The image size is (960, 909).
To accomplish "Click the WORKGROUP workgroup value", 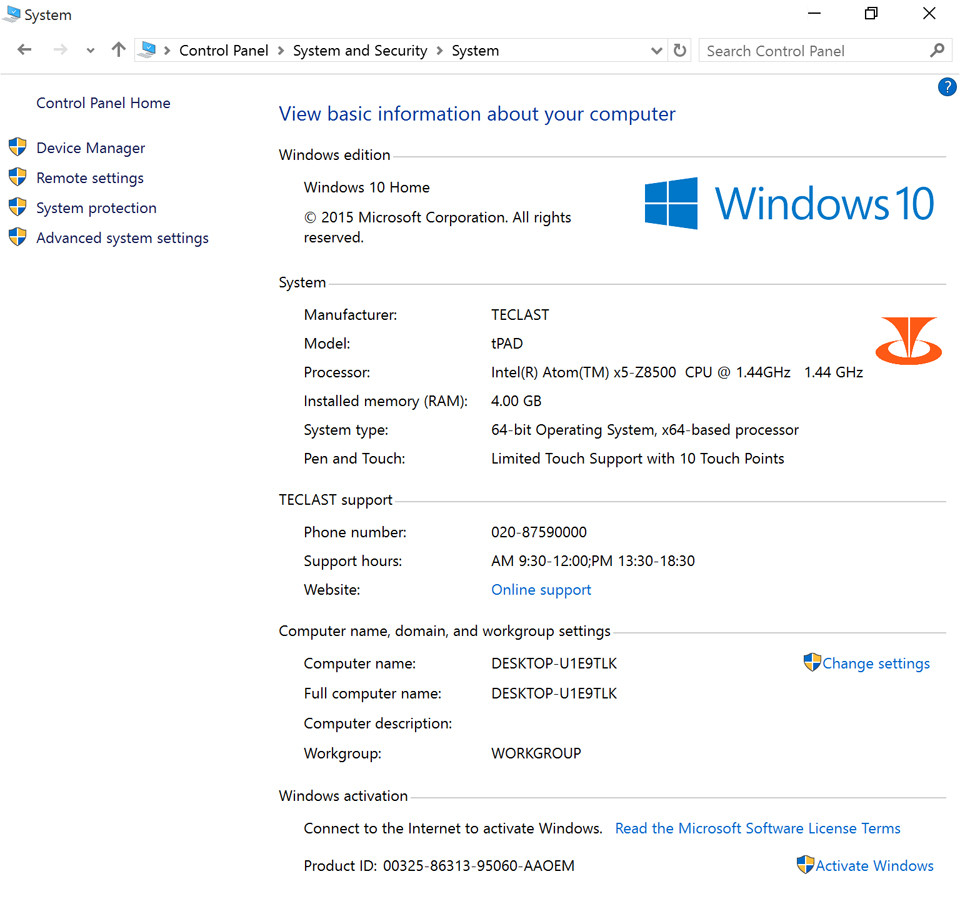I will click(x=536, y=754).
